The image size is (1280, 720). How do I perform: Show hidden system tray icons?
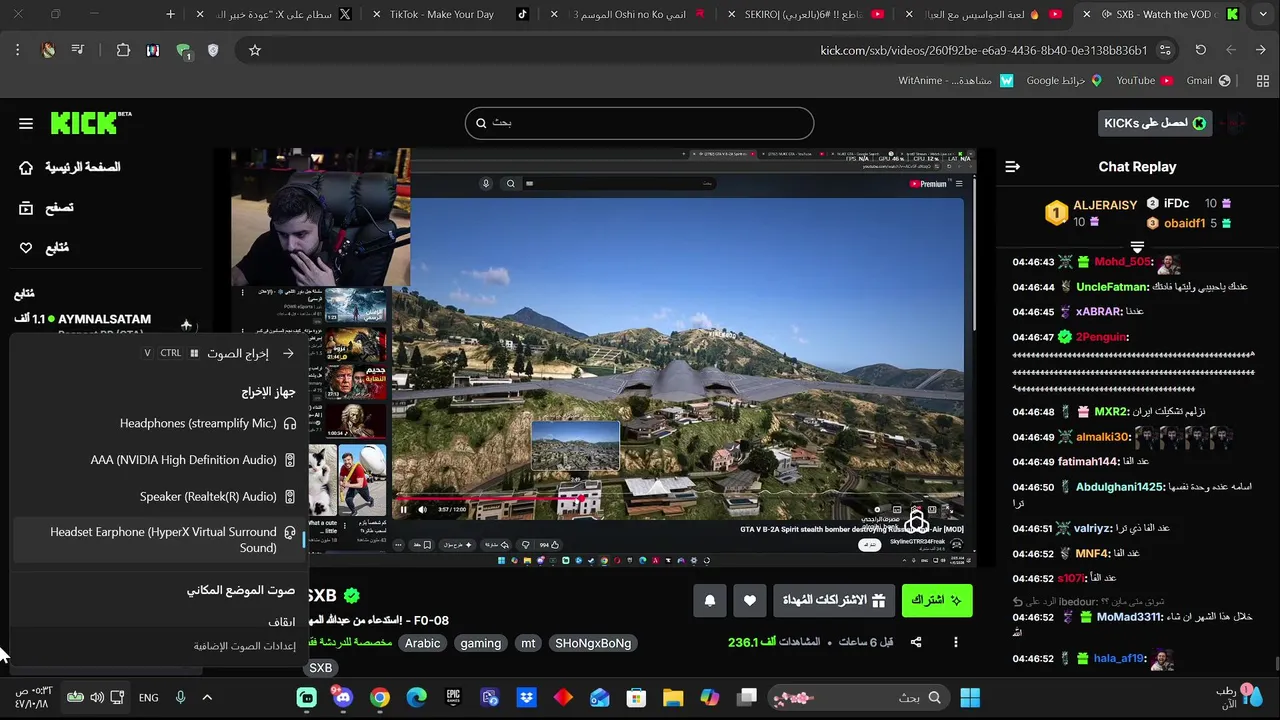click(207, 697)
